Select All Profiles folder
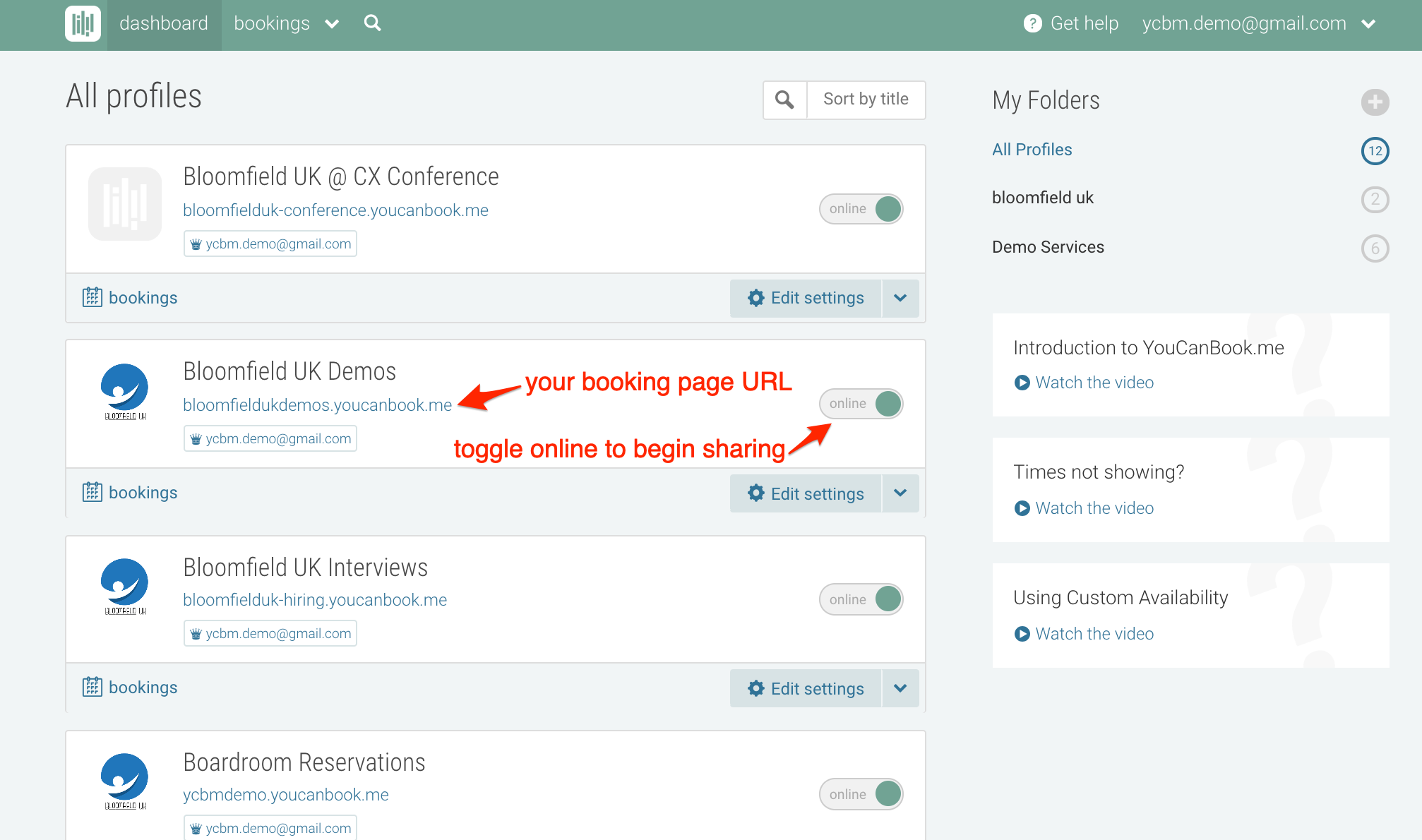Image resolution: width=1422 pixels, height=840 pixels. tap(1032, 150)
